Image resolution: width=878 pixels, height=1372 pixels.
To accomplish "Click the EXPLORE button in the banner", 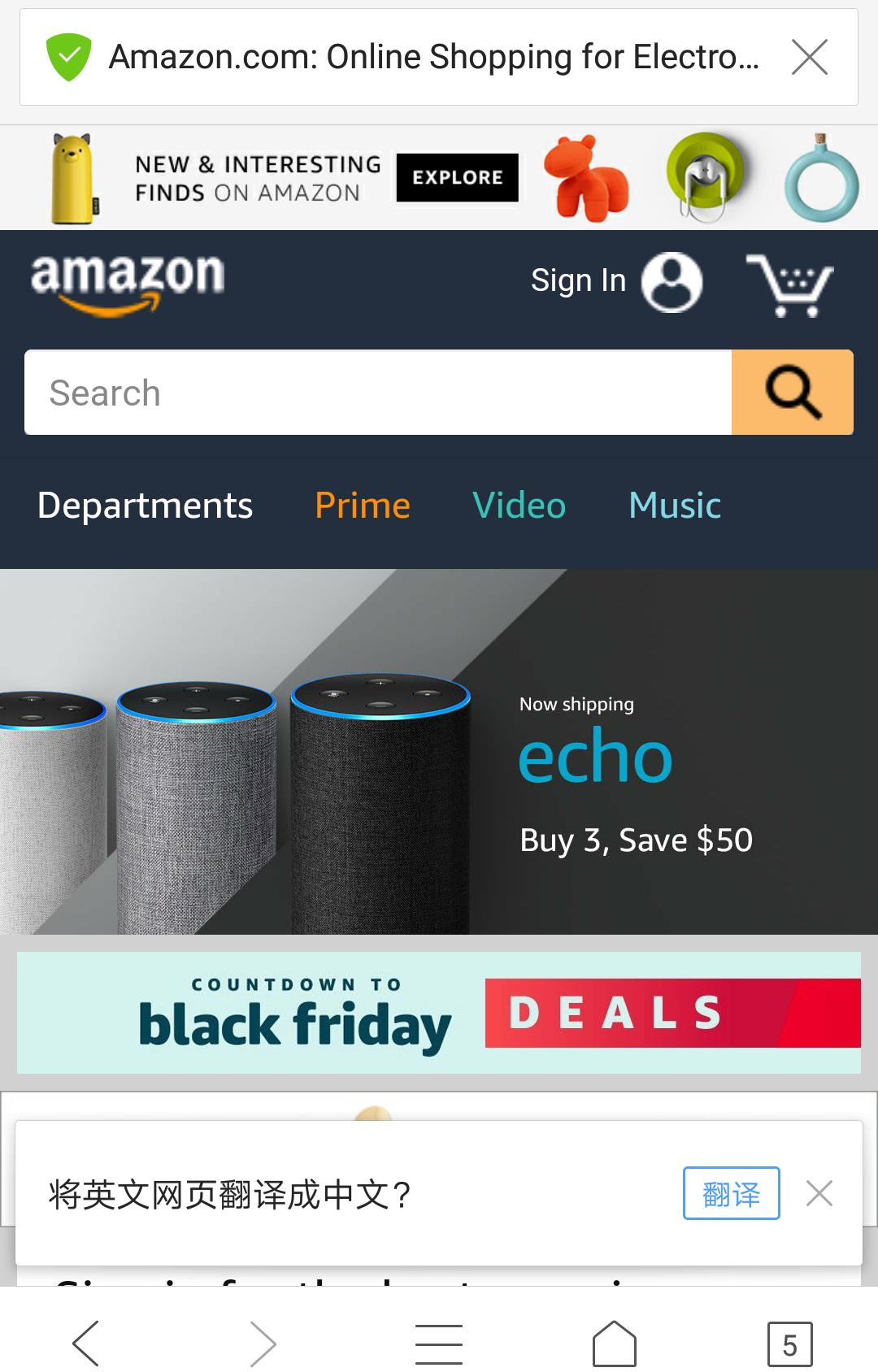I will 458,177.
